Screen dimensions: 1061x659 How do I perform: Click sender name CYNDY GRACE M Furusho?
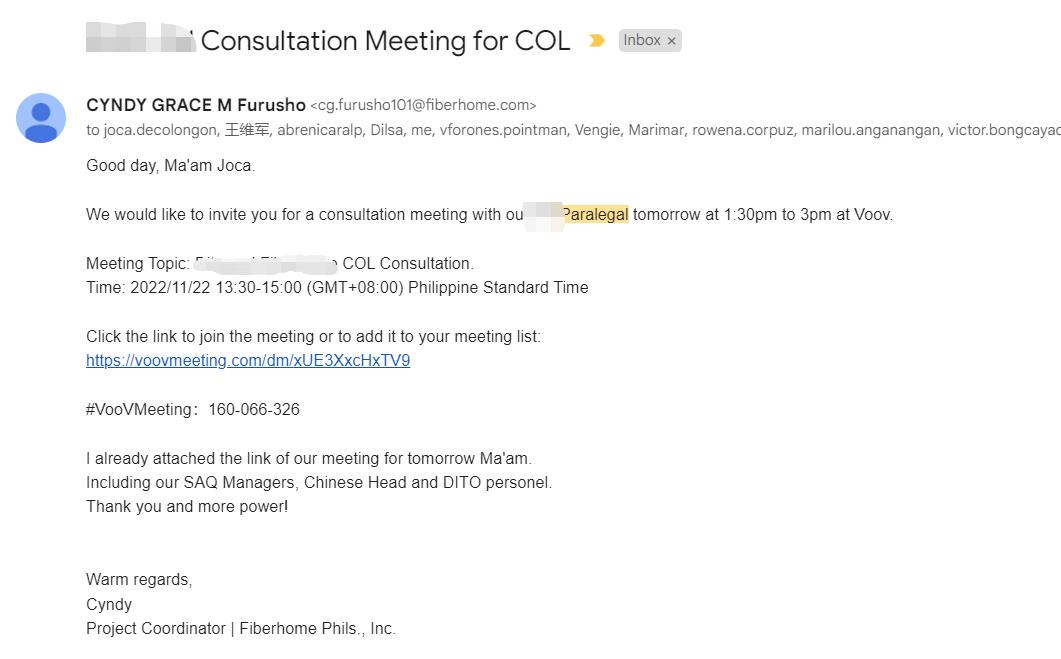click(196, 105)
